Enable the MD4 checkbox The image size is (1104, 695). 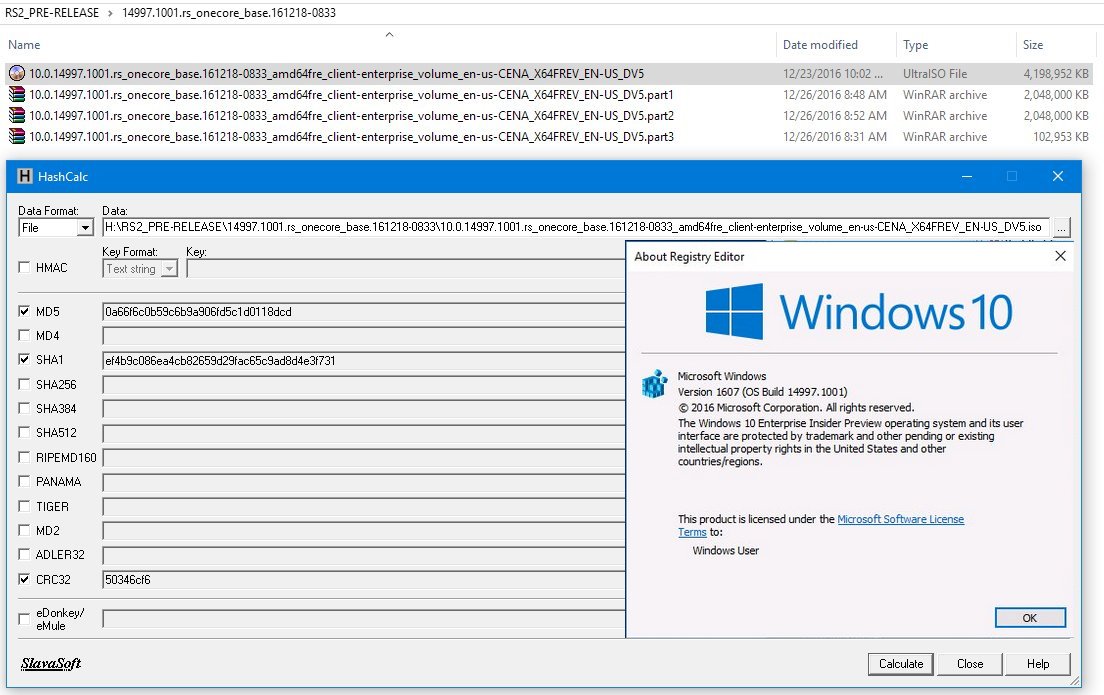pyautogui.click(x=24, y=335)
